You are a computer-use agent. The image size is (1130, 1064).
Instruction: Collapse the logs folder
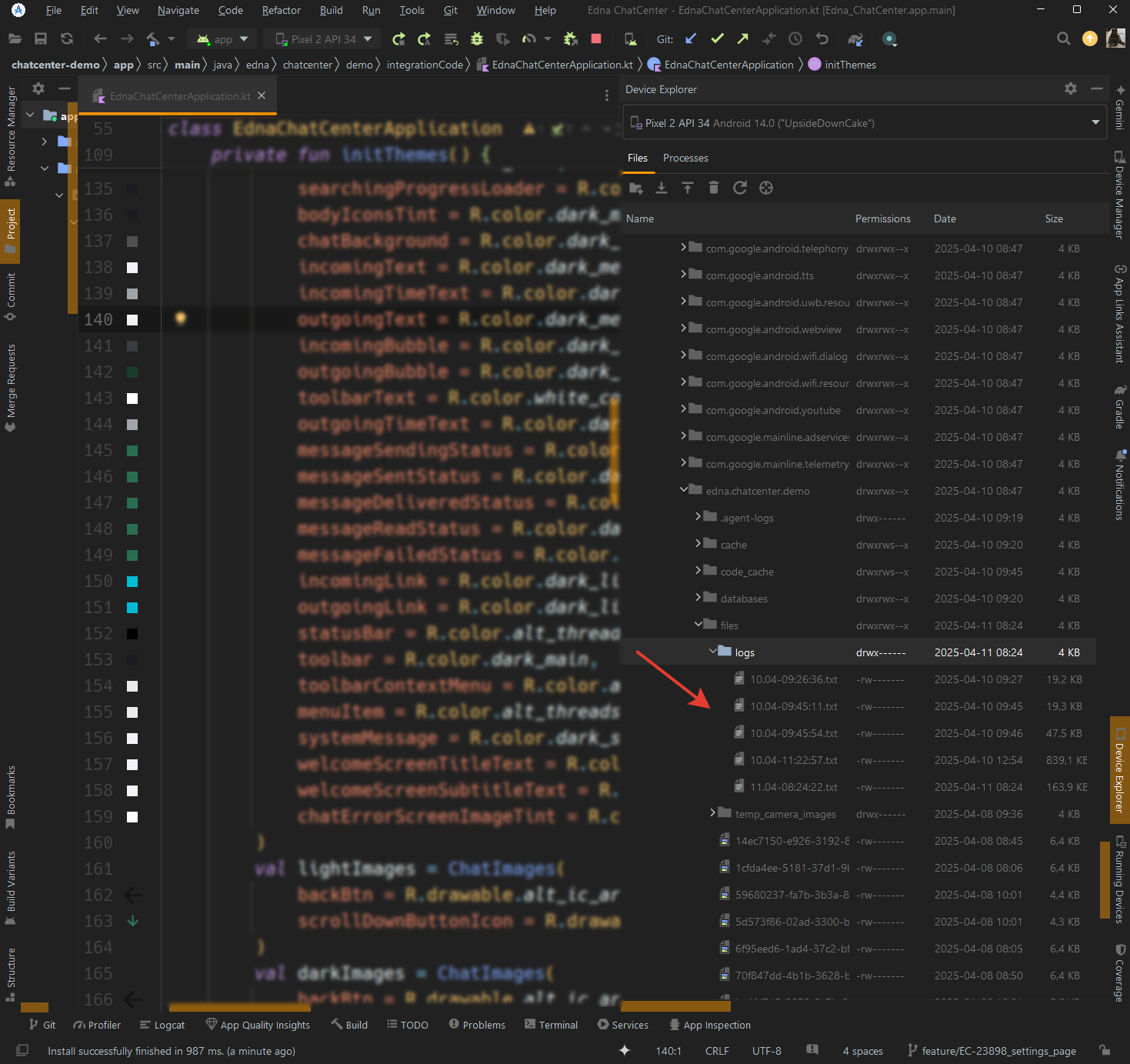712,652
